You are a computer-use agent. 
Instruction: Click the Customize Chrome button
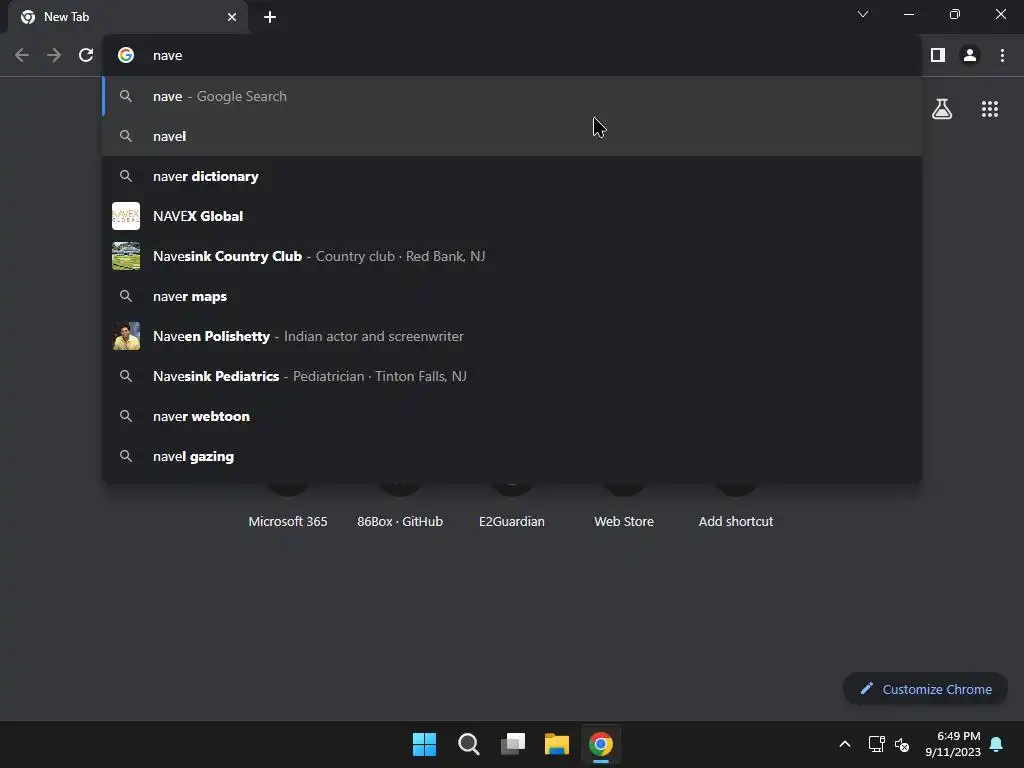925,689
